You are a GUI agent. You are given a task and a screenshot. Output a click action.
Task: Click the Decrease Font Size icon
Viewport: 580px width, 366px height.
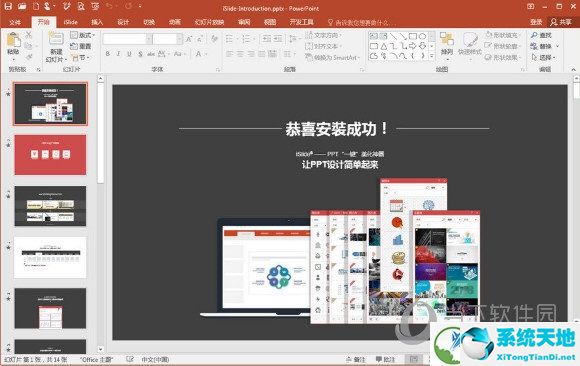200,39
